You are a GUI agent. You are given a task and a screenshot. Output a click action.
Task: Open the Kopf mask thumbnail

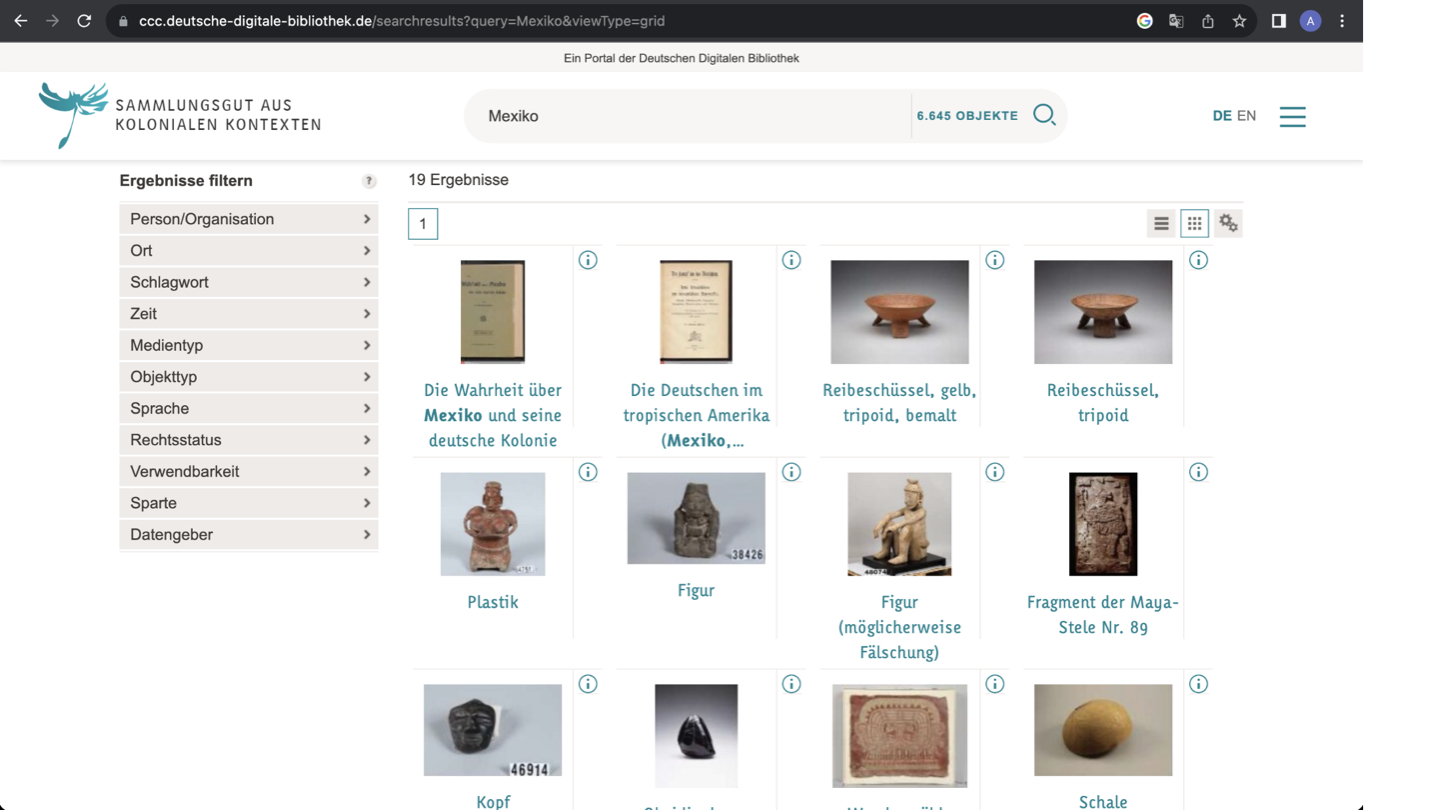492,730
